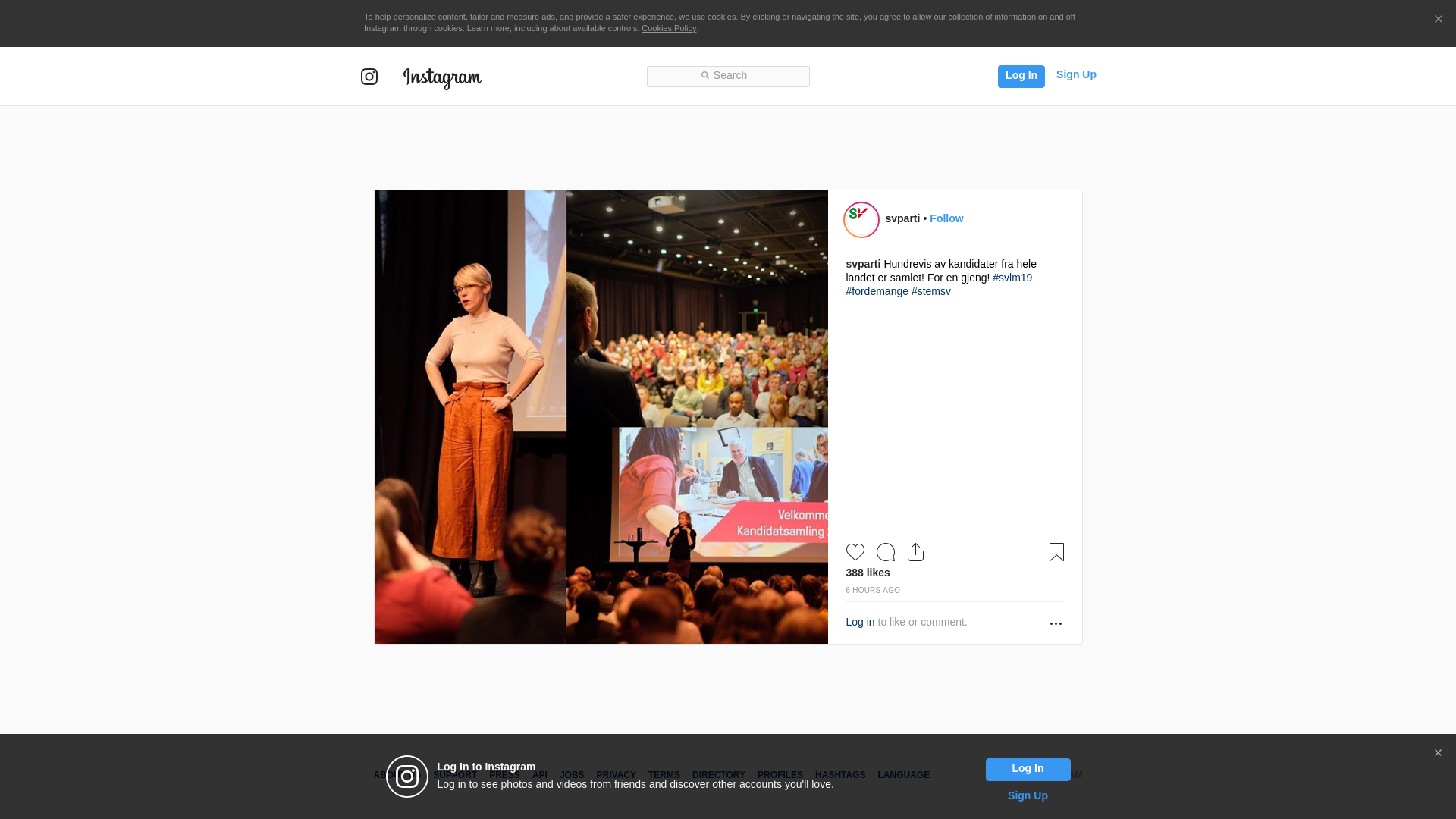This screenshot has width=1456, height=819.
Task: Open svparti username in post header
Action: [902, 218]
